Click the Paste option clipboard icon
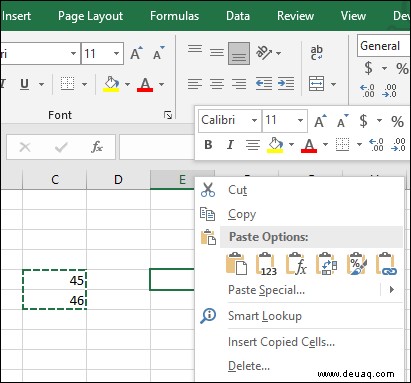This screenshot has height=383, width=411. pyautogui.click(x=236, y=264)
